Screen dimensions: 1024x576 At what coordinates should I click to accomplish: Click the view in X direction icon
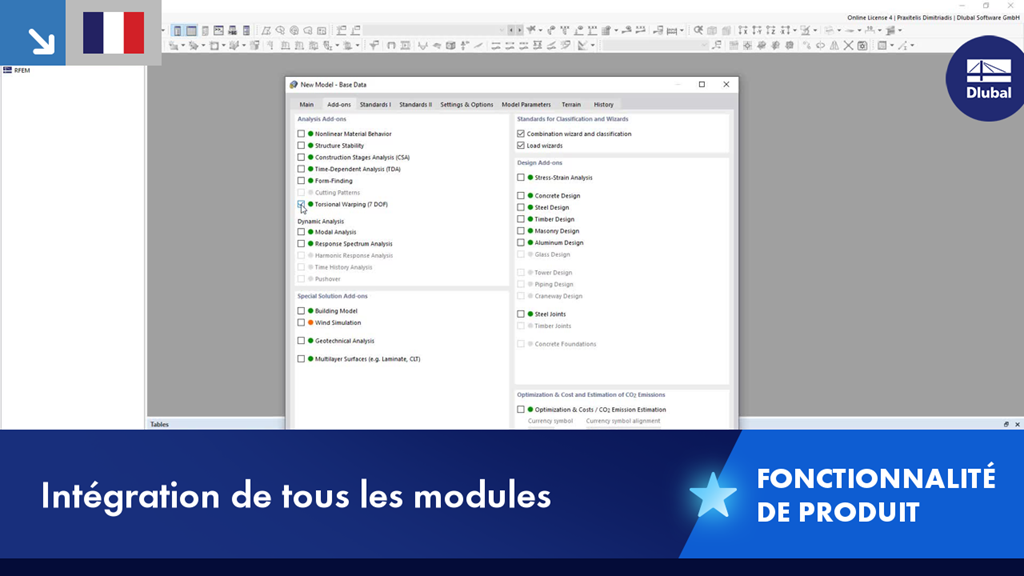743,30
